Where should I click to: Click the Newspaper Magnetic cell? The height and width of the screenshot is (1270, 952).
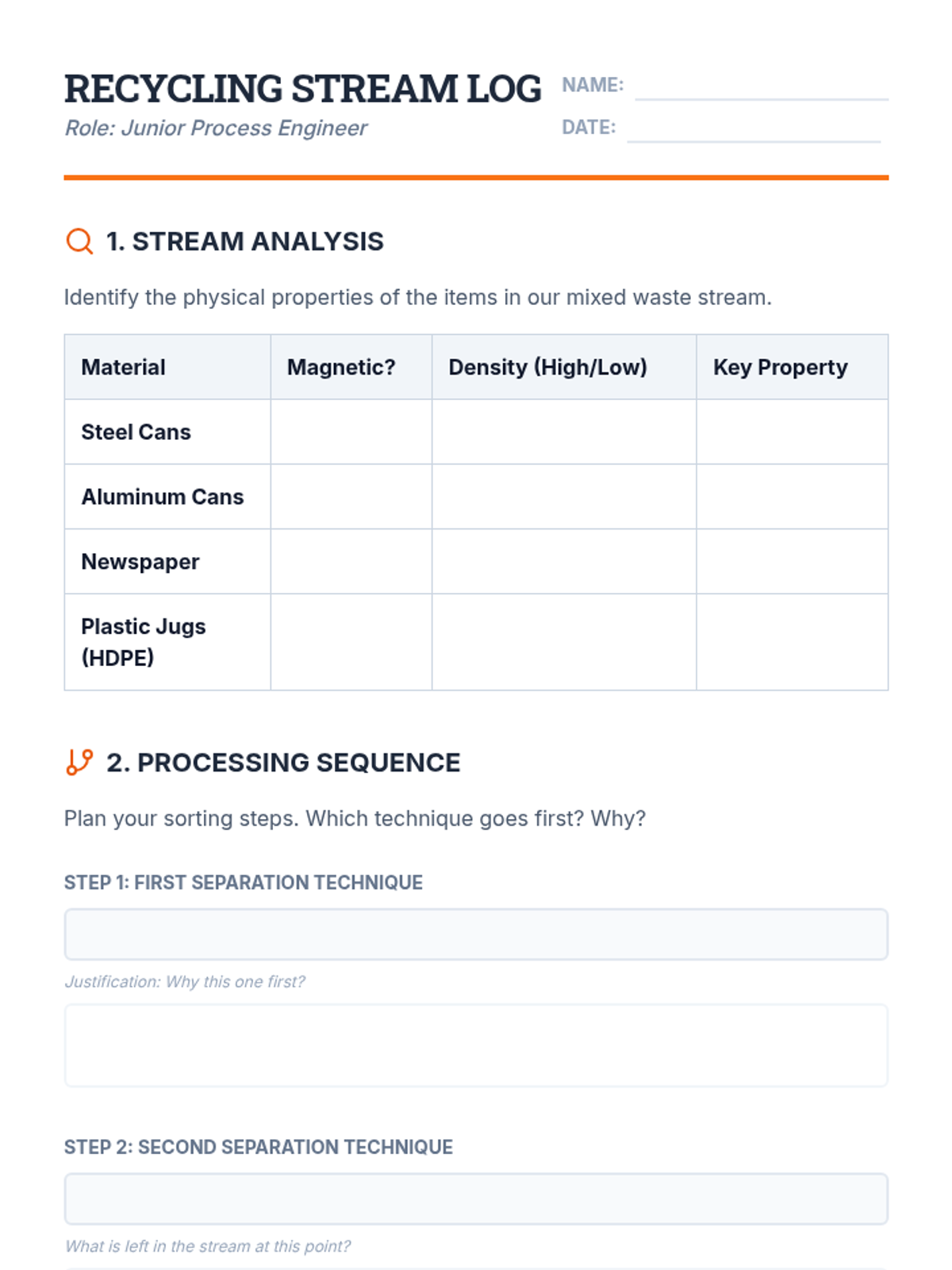pyautogui.click(x=351, y=562)
